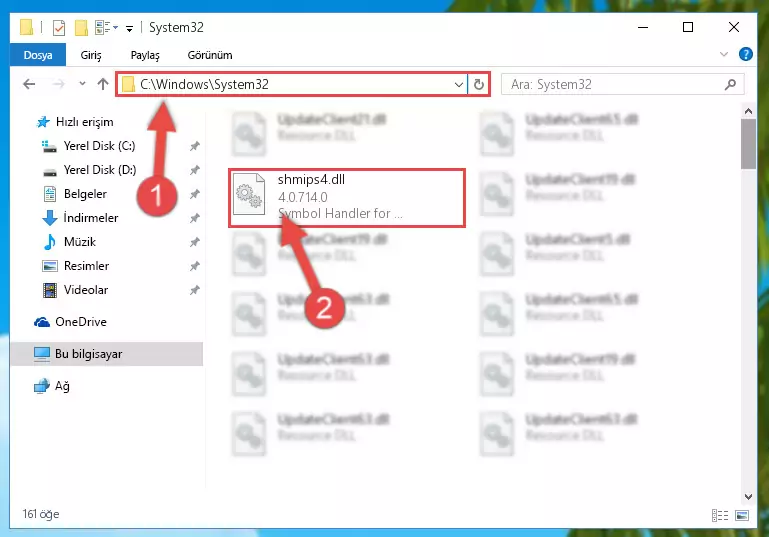Click the search magnifier icon
Image resolution: width=769 pixels, height=537 pixels.
(x=730, y=84)
